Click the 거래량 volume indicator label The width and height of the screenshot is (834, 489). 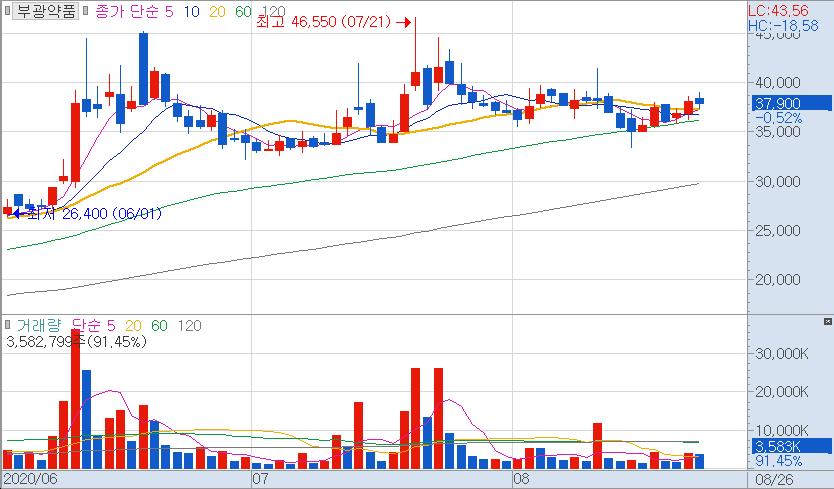[39, 325]
